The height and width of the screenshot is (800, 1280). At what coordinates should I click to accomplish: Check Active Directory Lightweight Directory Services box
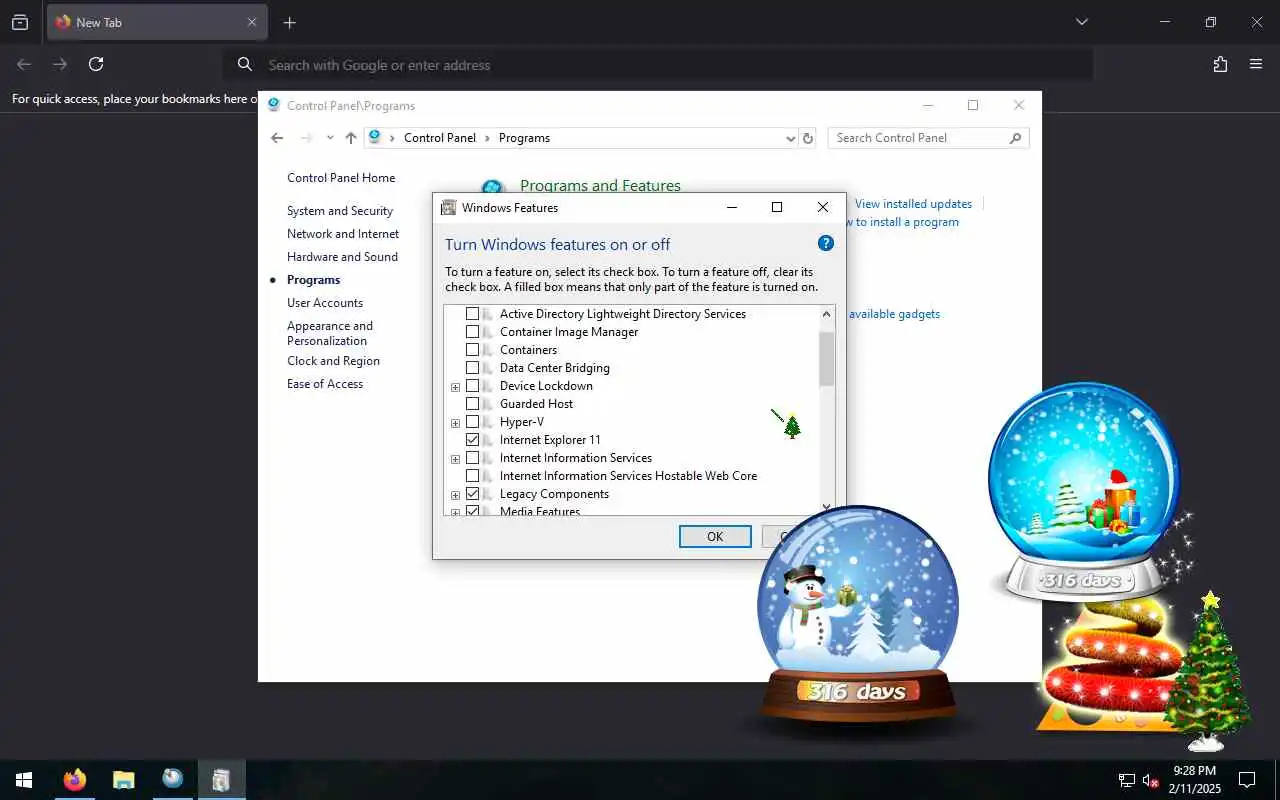click(x=473, y=314)
